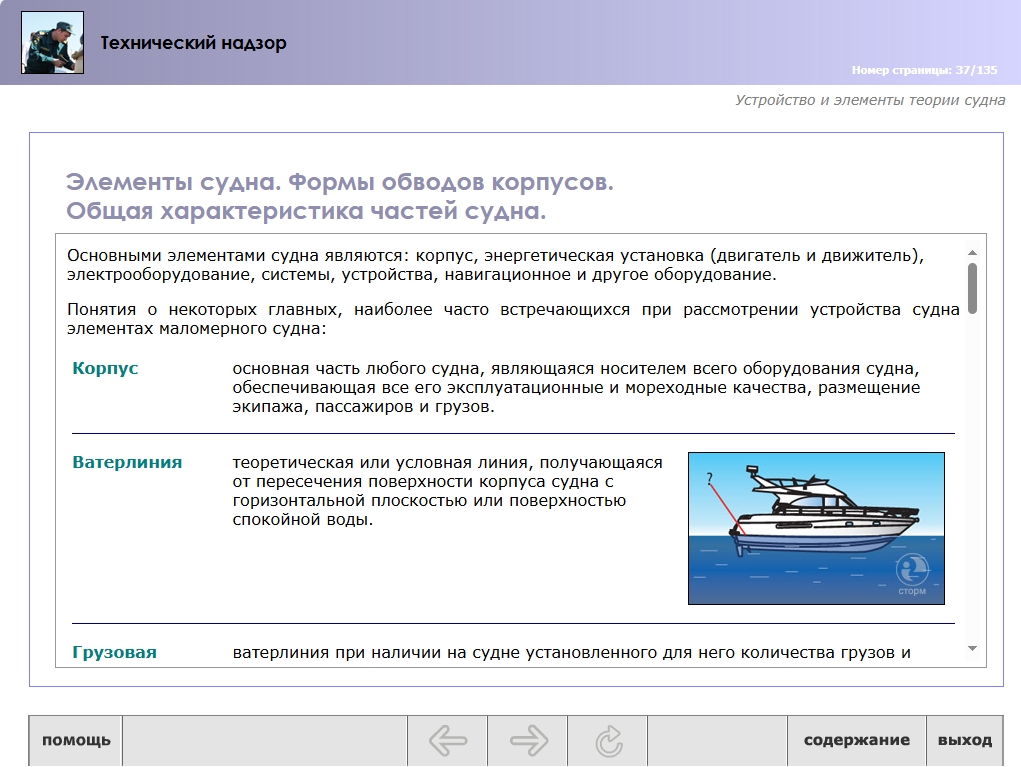
Task: Exit the course via выход button
Action: (964, 740)
